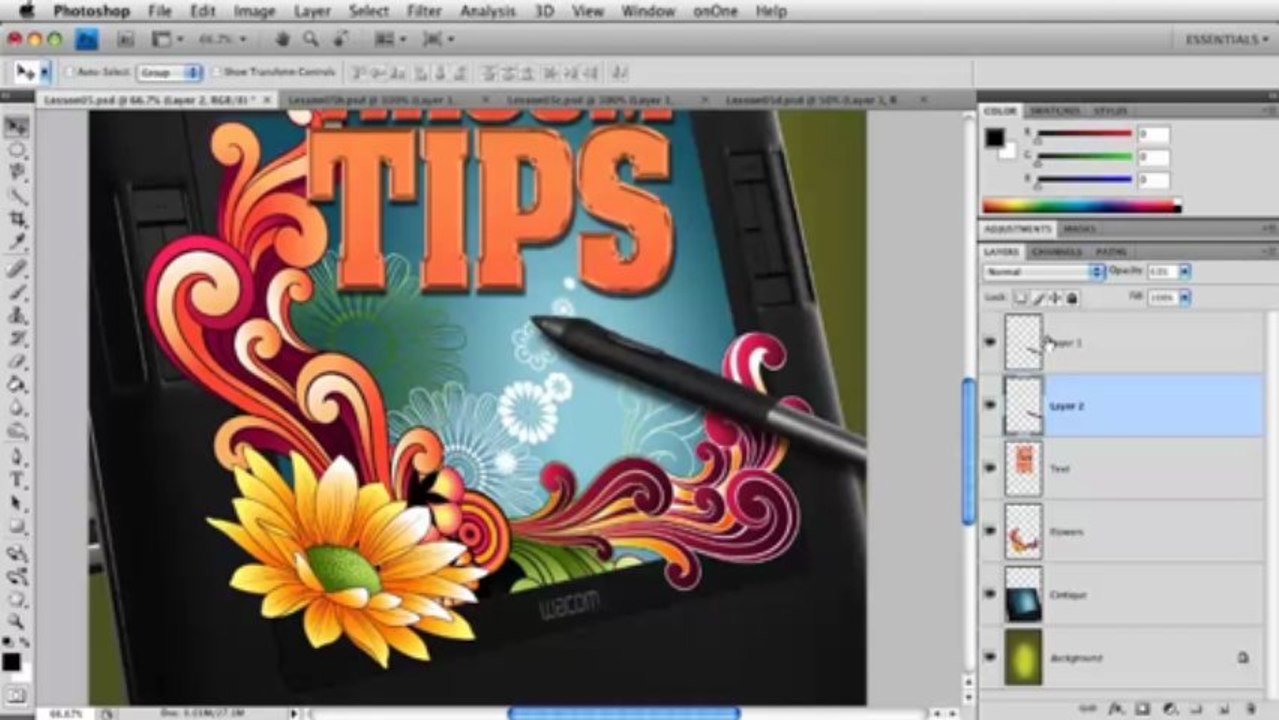Open the Filter menu
Viewport: 1279px width, 720px height.
click(424, 11)
